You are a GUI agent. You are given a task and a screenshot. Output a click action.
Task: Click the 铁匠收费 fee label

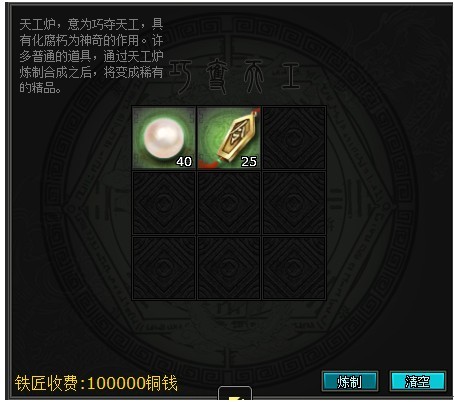(x=47, y=383)
